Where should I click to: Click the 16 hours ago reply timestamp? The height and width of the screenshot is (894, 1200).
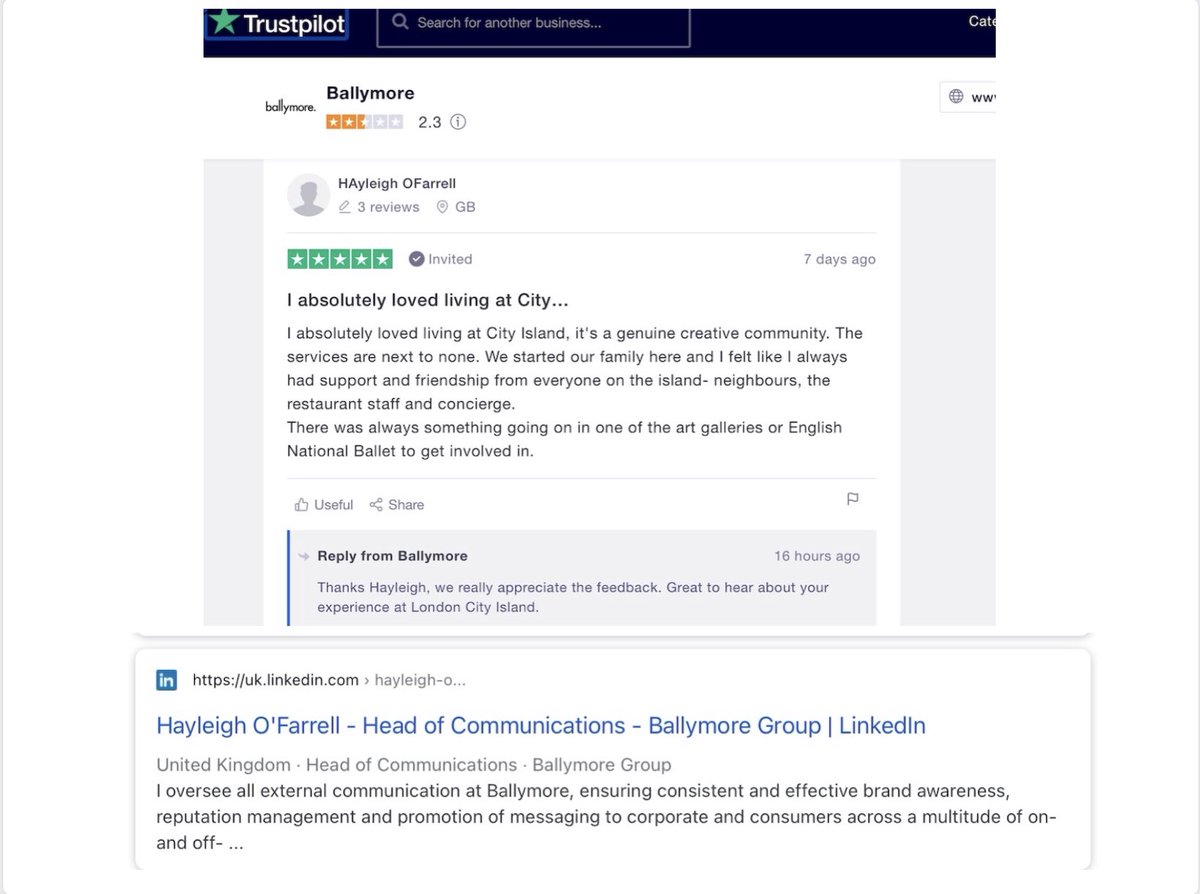click(x=817, y=556)
